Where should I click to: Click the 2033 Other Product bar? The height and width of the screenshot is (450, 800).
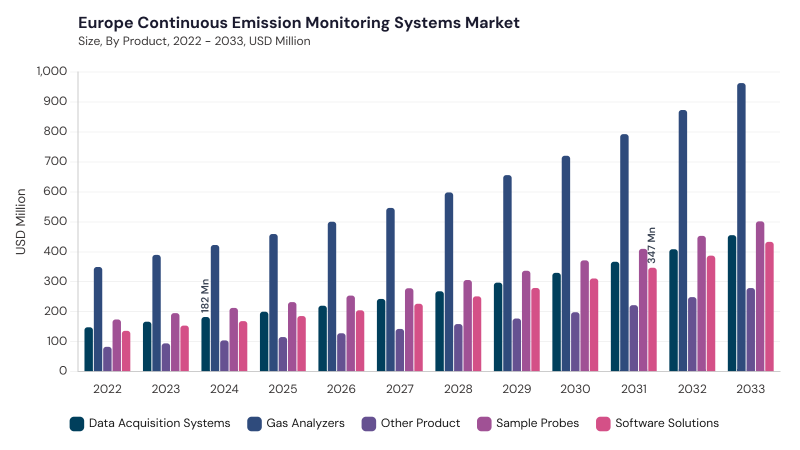[751, 330]
